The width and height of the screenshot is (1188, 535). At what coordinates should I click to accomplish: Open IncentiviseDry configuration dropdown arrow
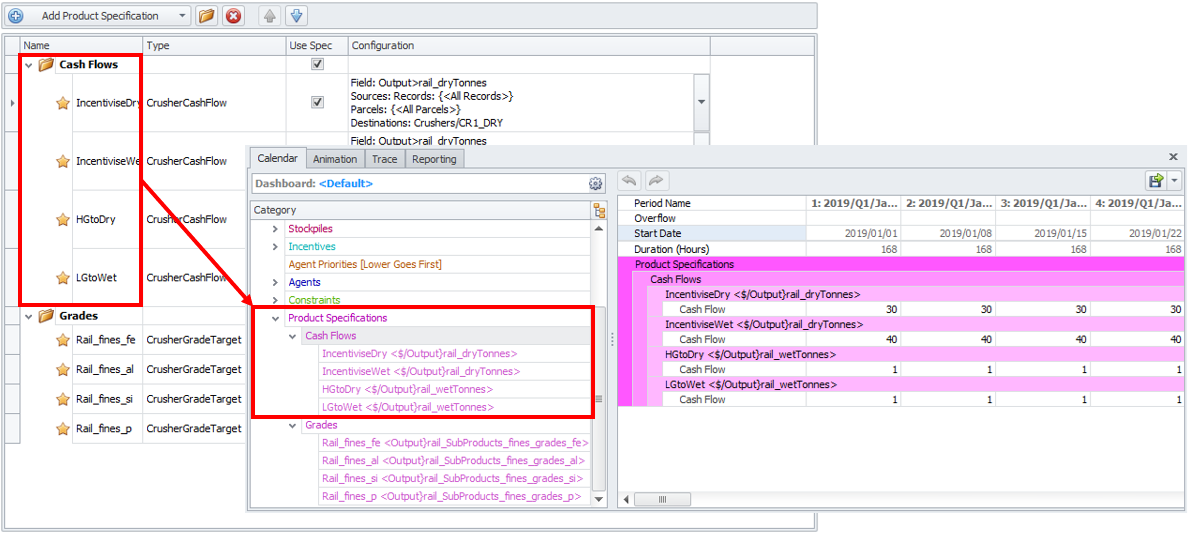pos(701,102)
